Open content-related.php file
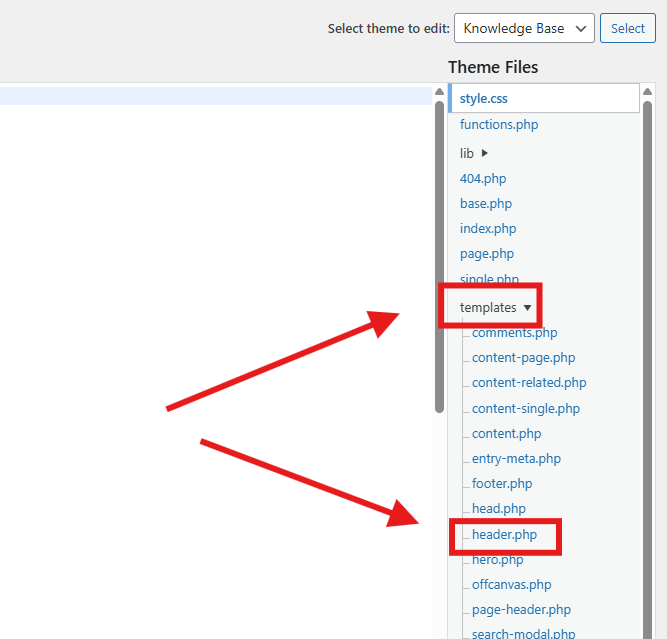Screen dimensions: 667x639 (529, 383)
